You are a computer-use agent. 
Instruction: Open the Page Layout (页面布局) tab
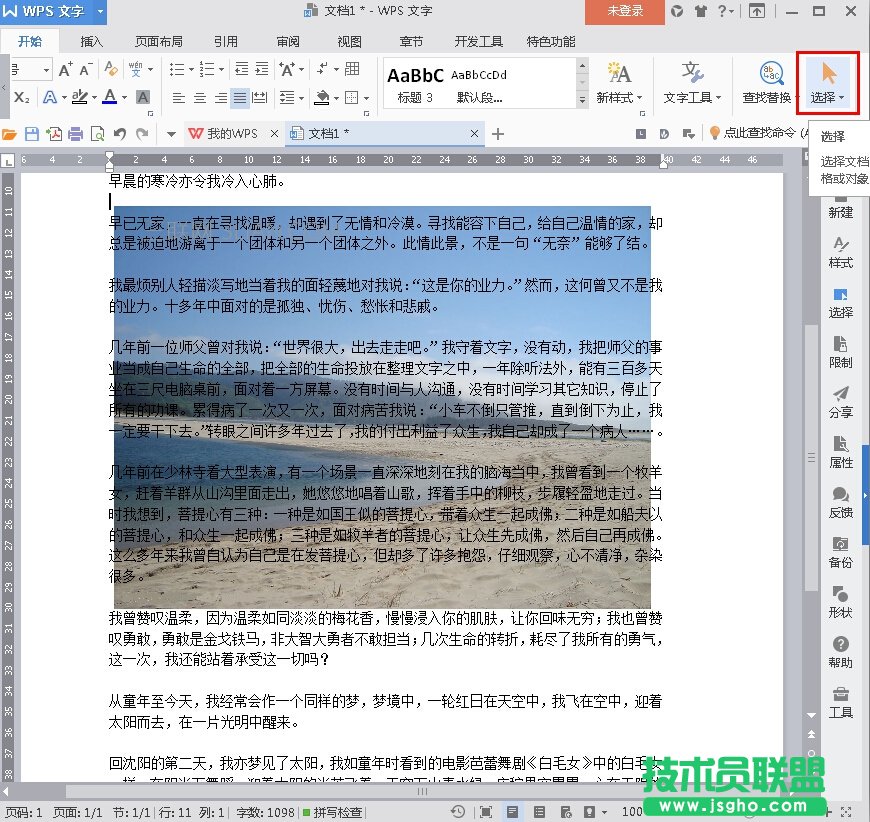(159, 42)
